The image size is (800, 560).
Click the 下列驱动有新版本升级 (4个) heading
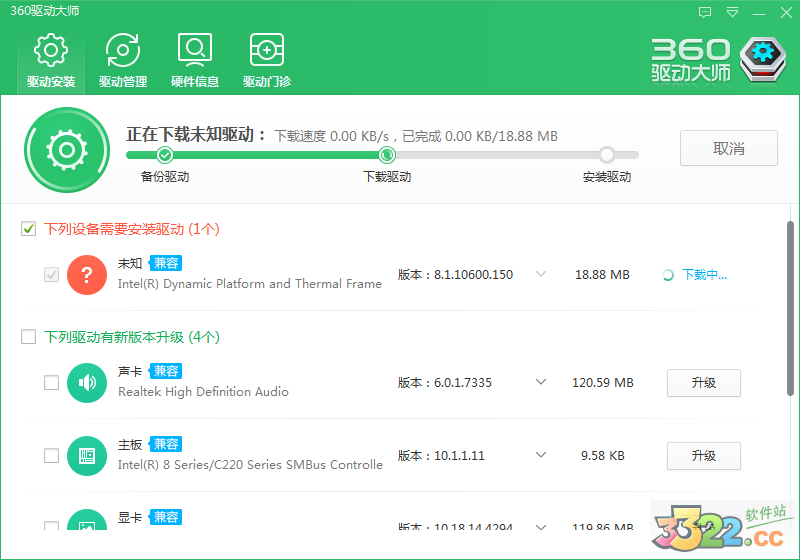tap(132, 337)
